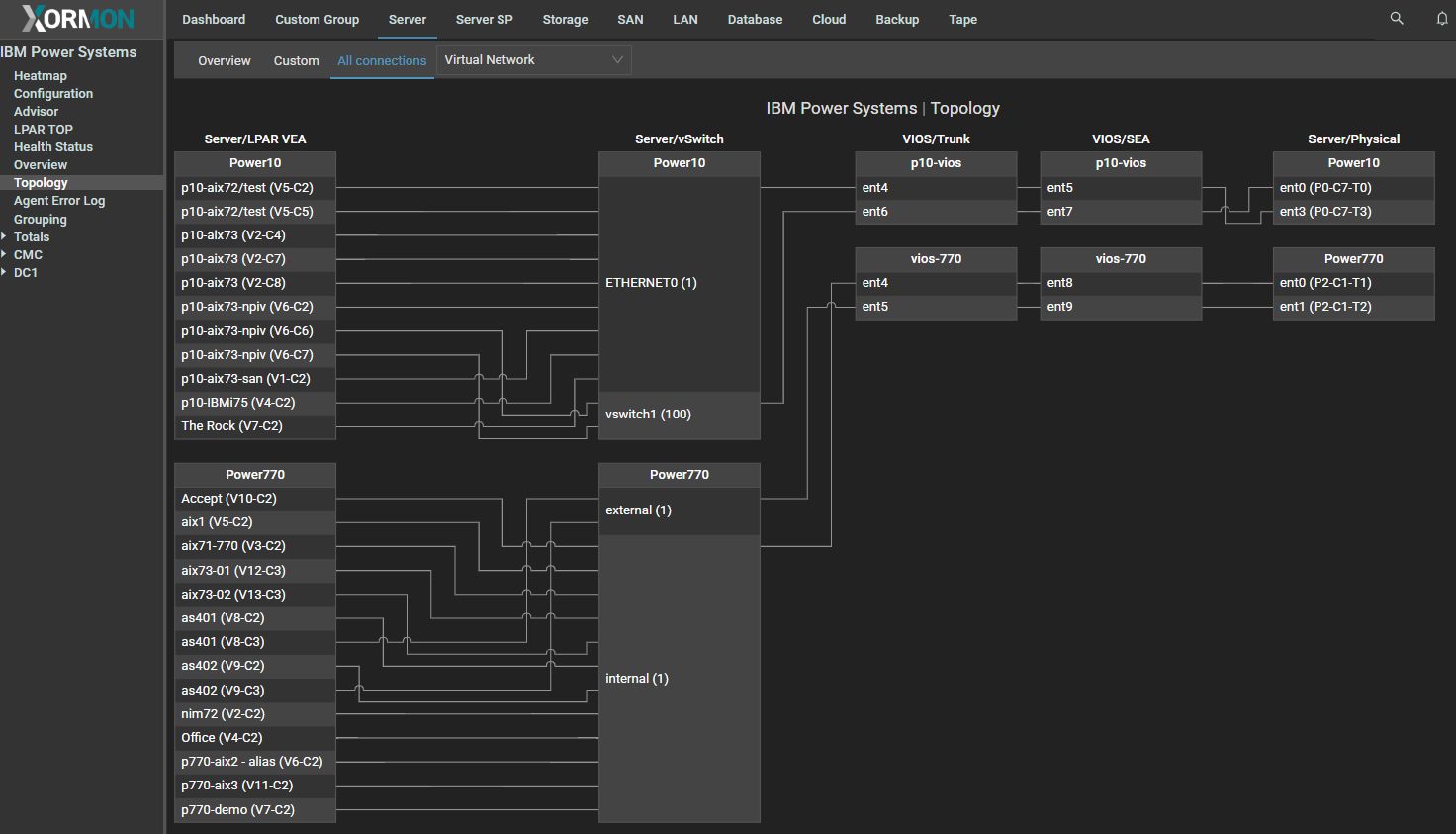Open the Database top menu
This screenshot has height=834, width=1456.
point(755,20)
